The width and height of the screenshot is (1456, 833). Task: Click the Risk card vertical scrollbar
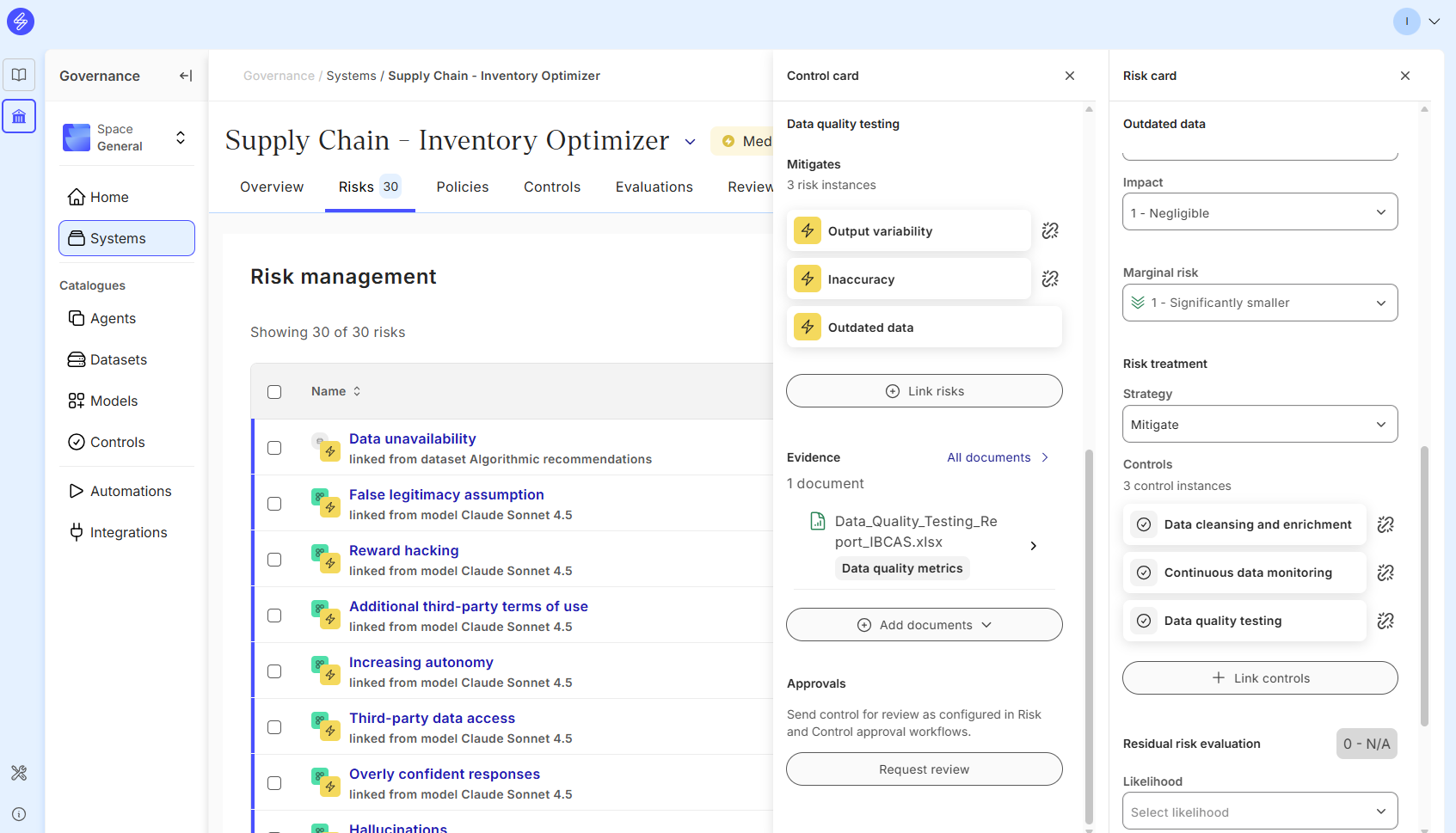pyautogui.click(x=1424, y=585)
